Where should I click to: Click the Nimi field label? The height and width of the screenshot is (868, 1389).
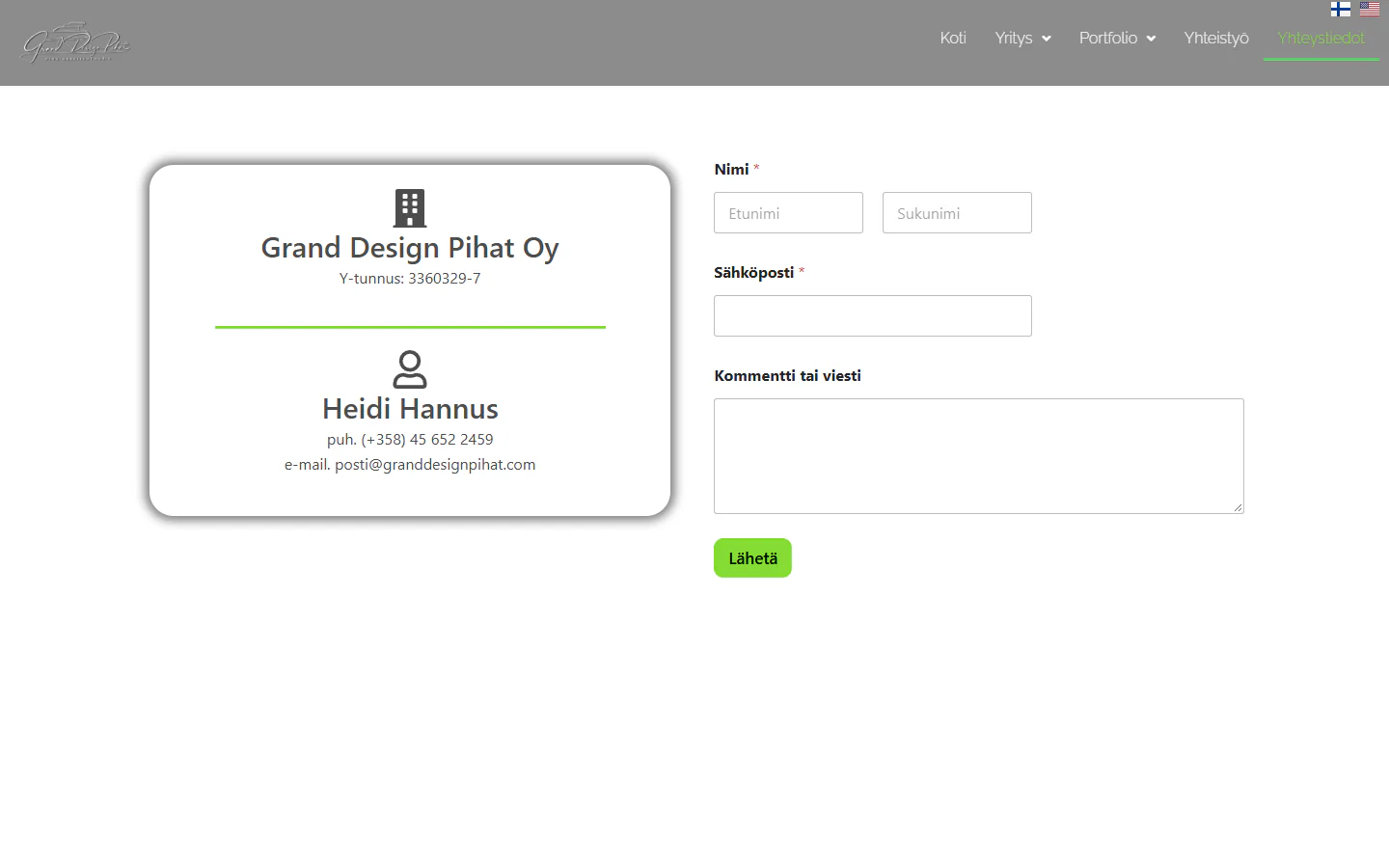731,170
